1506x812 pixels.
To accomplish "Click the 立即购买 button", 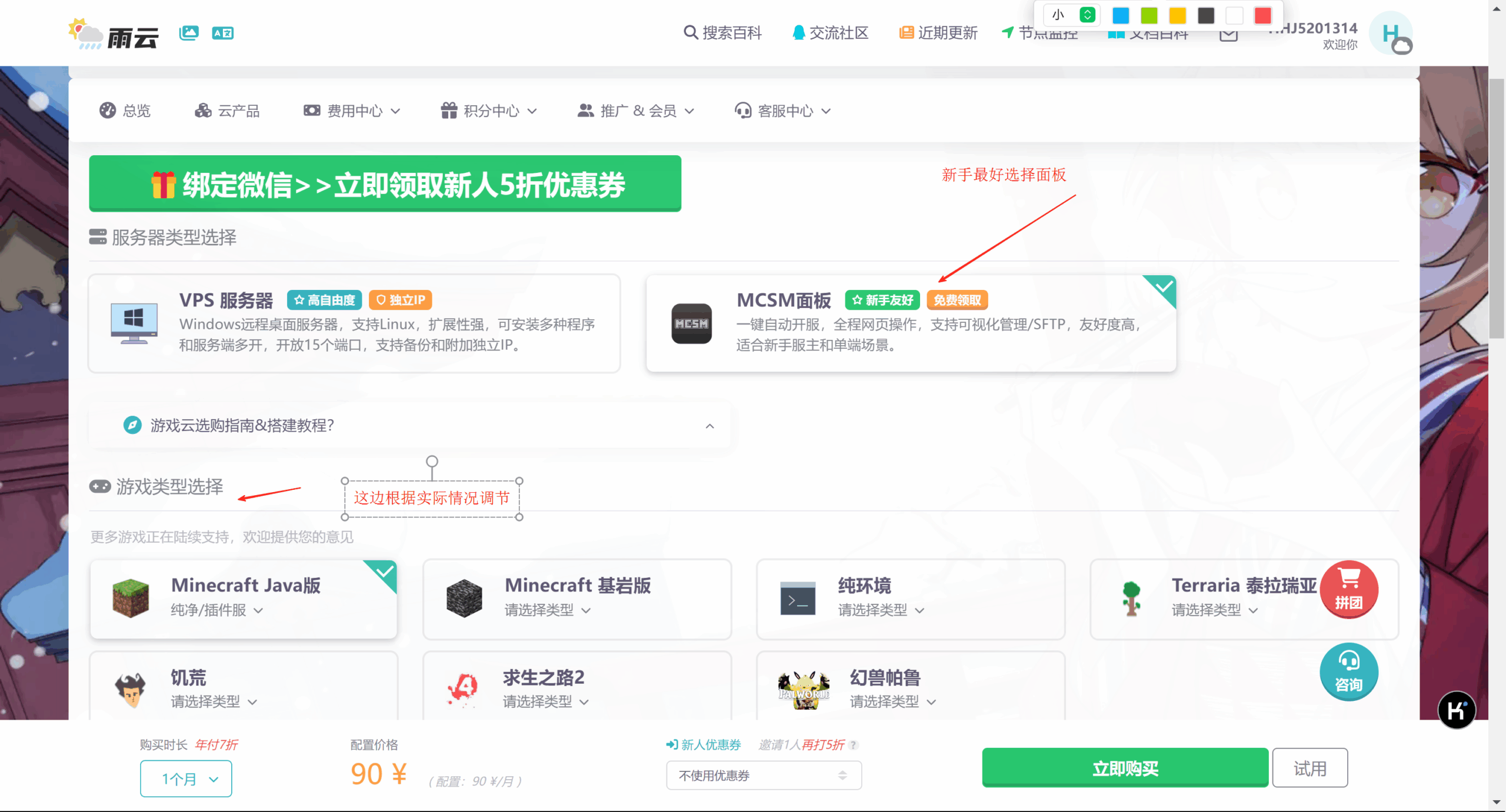I will click(x=1125, y=768).
